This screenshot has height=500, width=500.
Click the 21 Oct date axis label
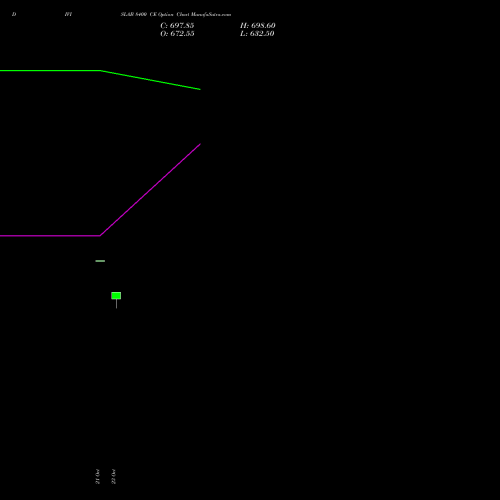[97, 476]
